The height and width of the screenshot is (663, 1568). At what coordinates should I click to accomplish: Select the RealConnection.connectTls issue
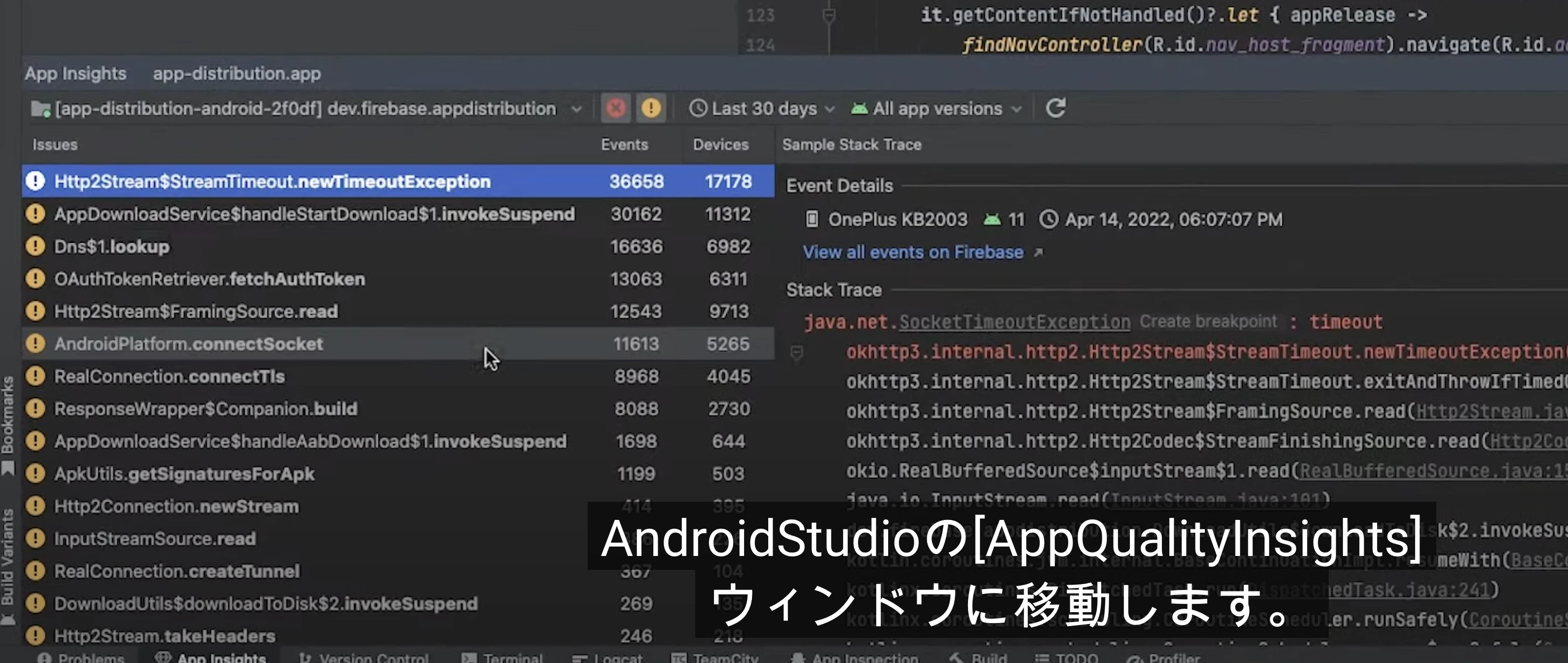click(398, 376)
